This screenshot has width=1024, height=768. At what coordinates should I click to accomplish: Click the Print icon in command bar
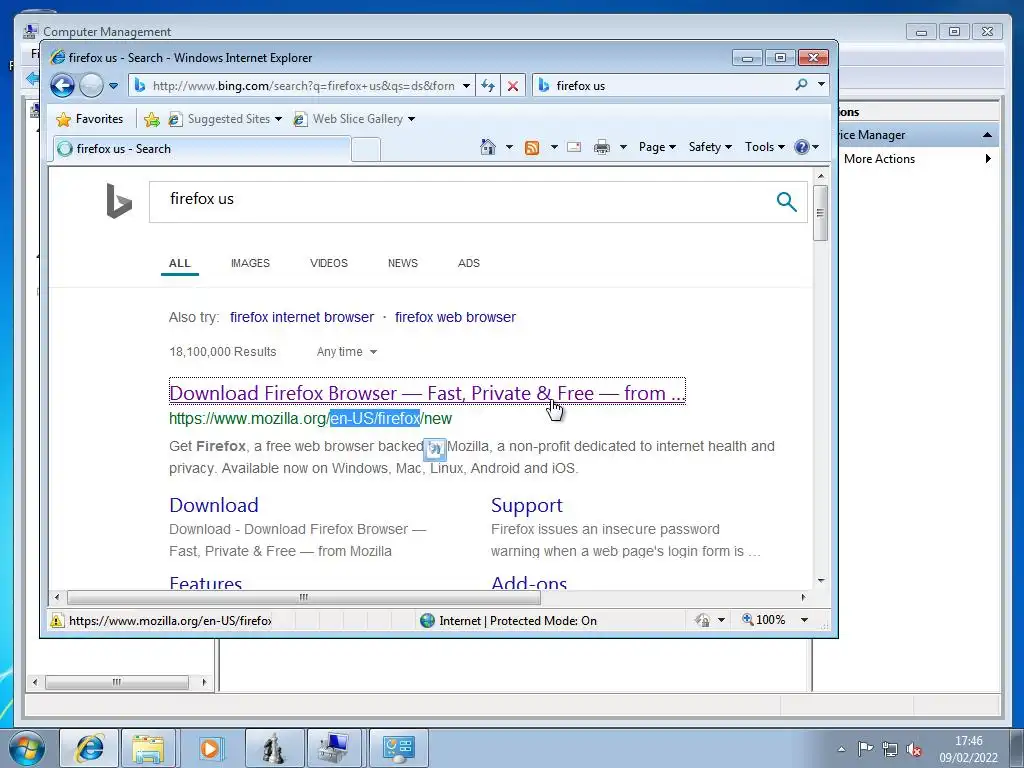tap(601, 147)
